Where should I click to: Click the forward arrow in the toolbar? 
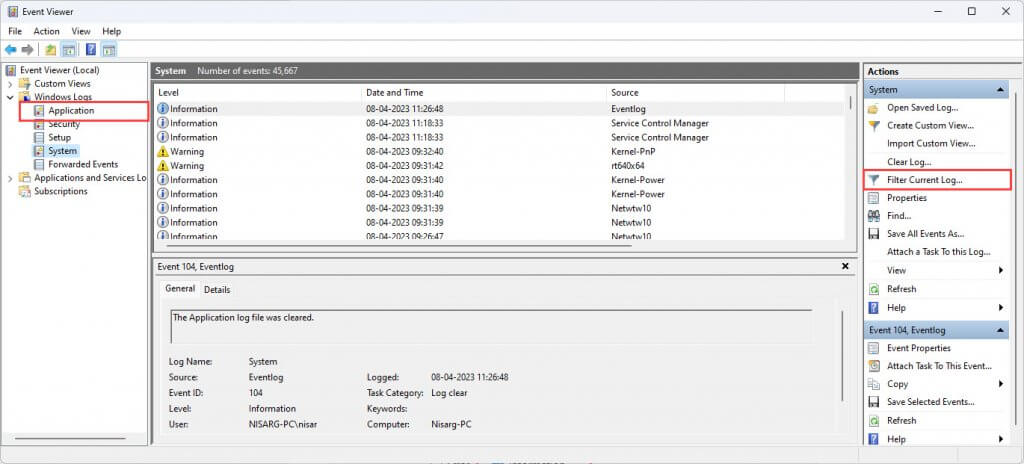[x=27, y=50]
